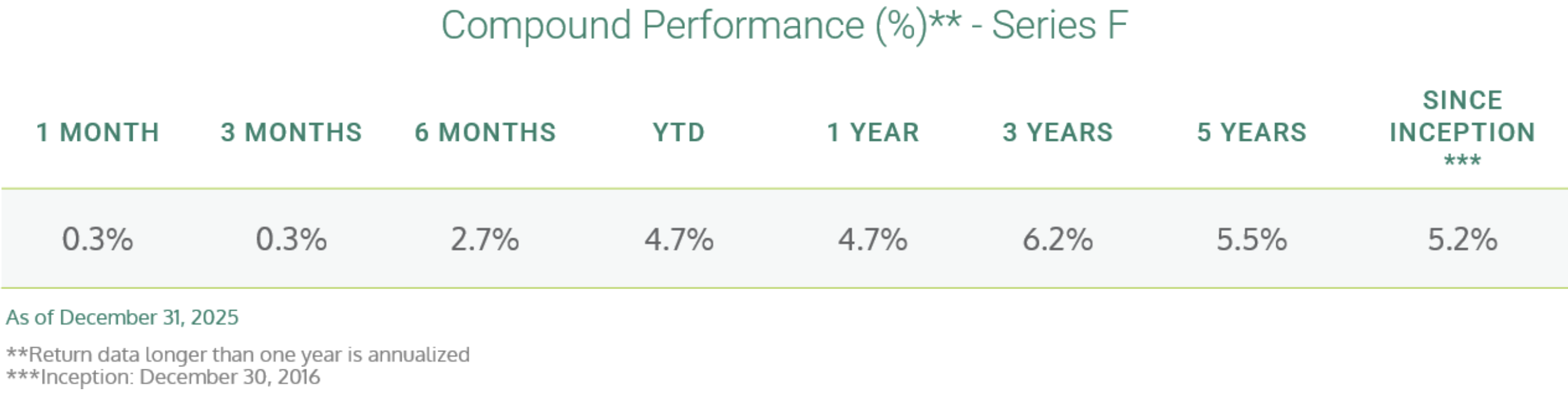This screenshot has height=397, width=1568.
Task: Select the 1 MONTH column header
Action: pyautogui.click(x=98, y=133)
